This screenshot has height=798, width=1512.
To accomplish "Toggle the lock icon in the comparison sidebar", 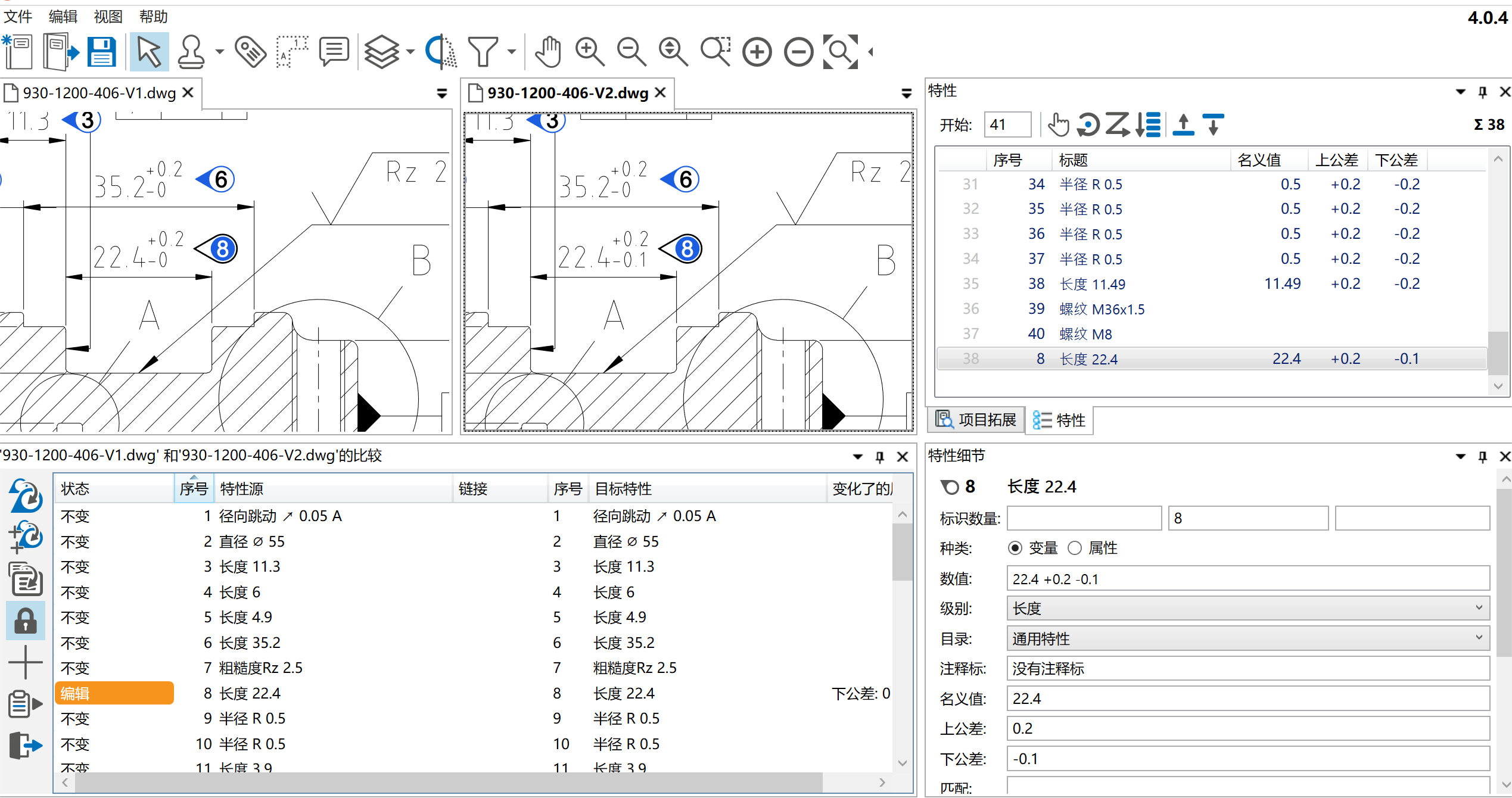I will tap(25, 621).
